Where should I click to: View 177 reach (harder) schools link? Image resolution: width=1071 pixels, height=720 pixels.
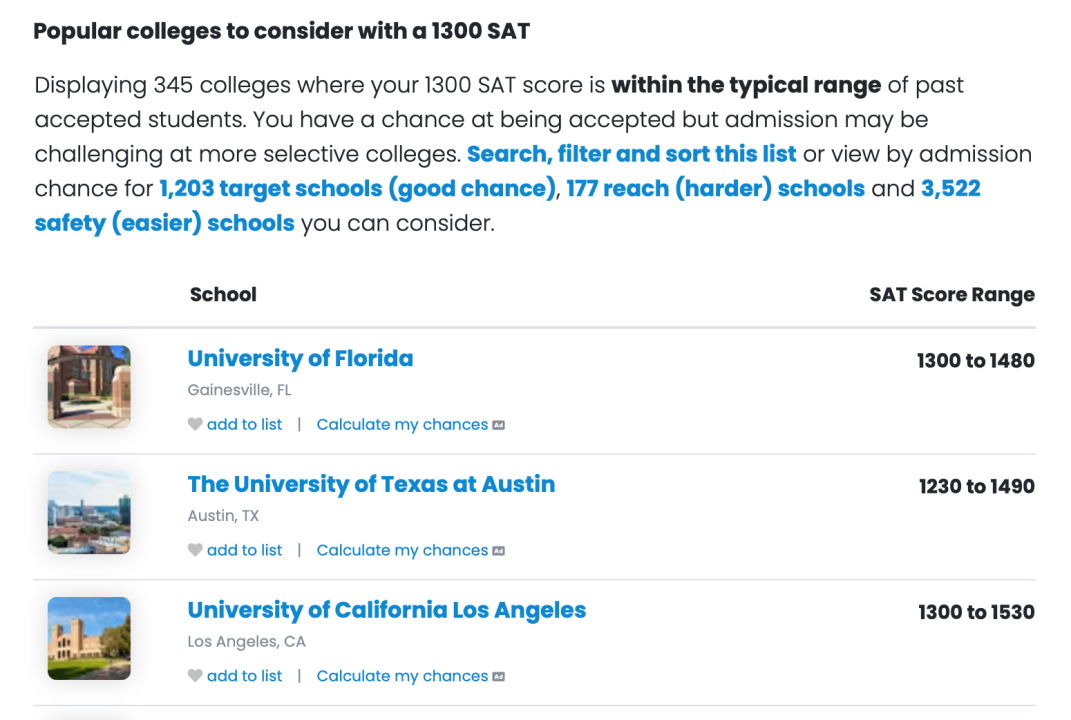716,188
